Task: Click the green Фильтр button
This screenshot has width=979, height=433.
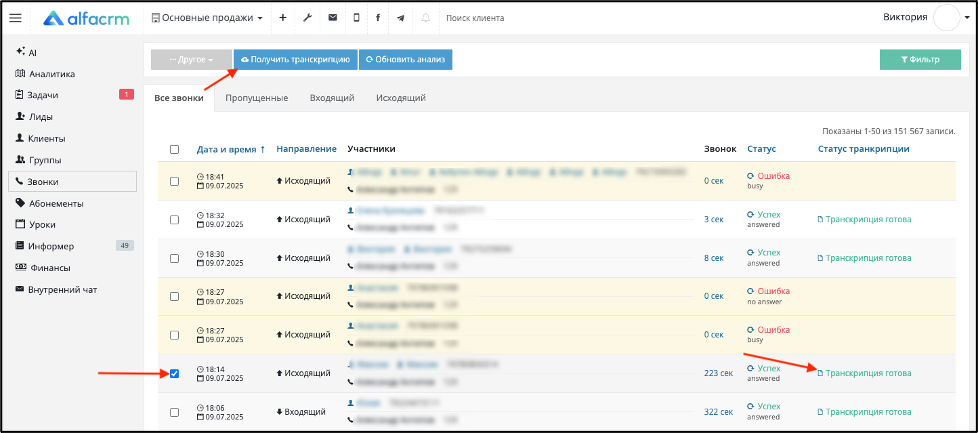Action: pos(920,60)
